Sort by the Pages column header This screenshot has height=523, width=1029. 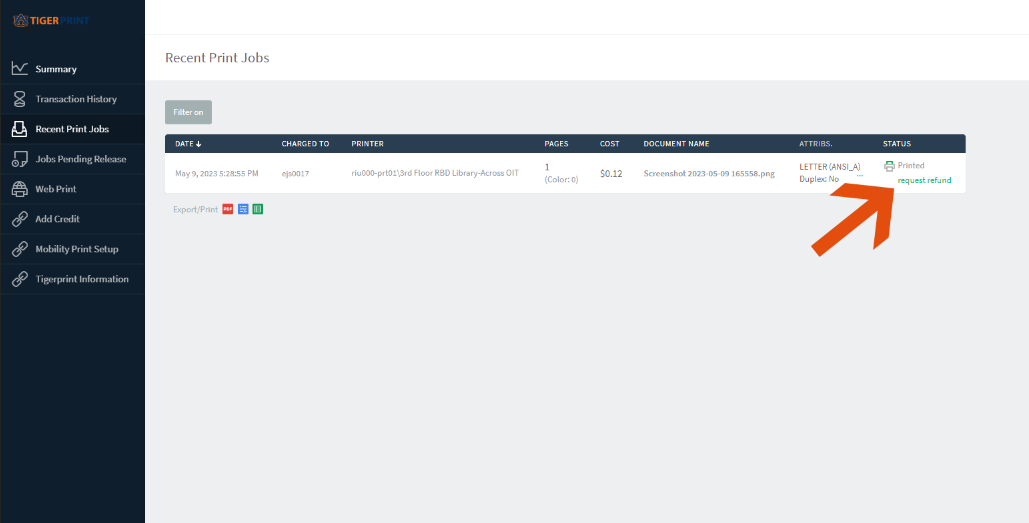(x=556, y=144)
